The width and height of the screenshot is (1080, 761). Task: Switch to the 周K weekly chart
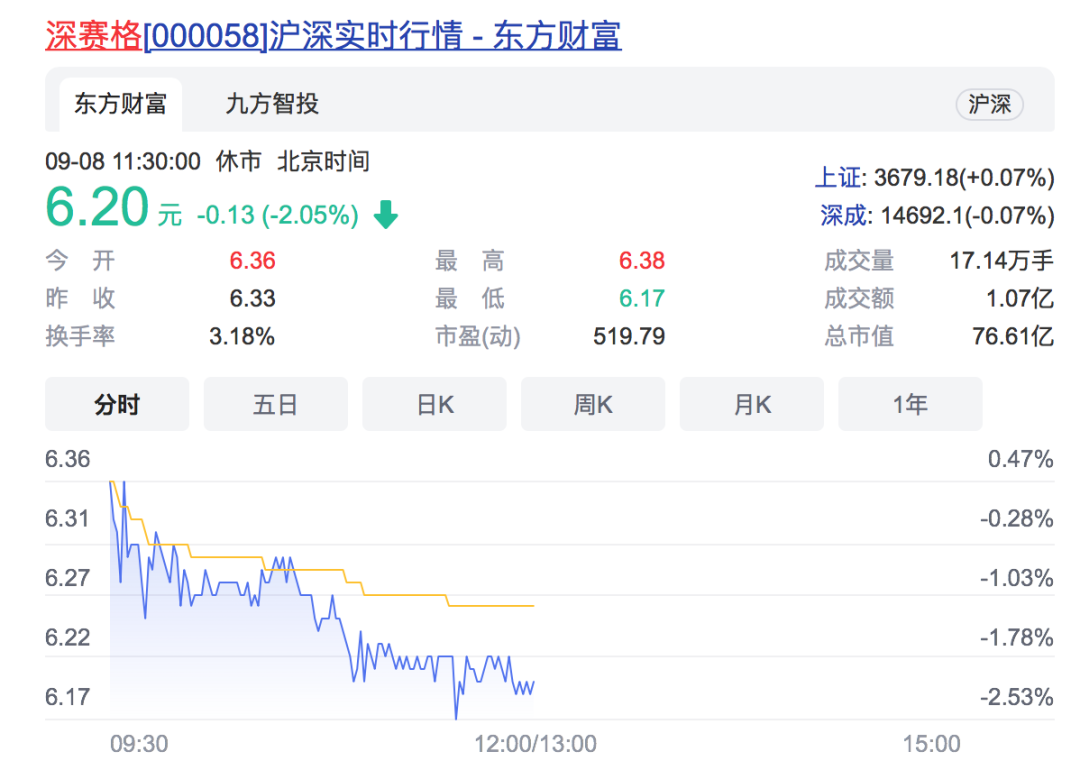pos(593,403)
